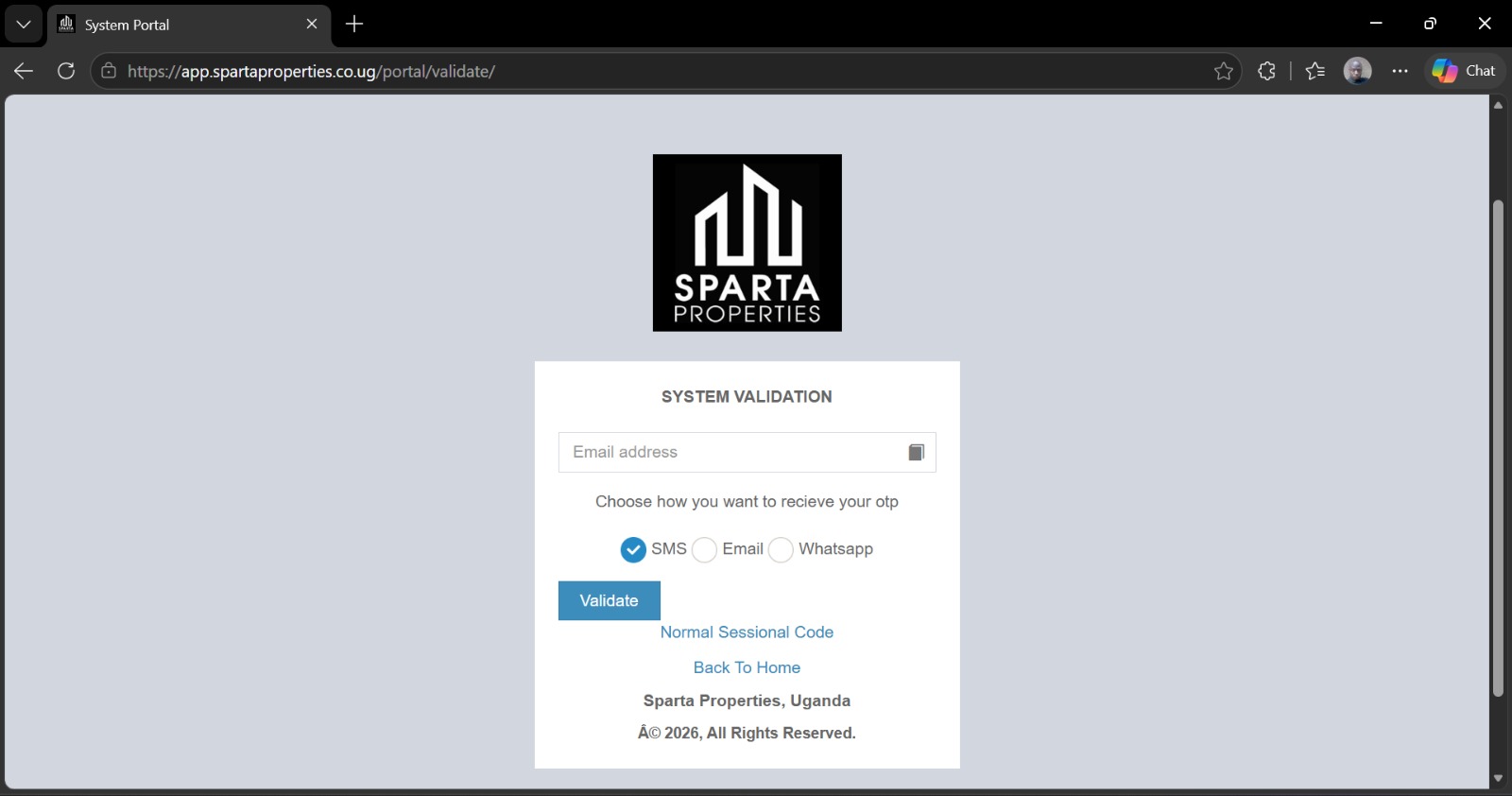The height and width of the screenshot is (796, 1512).
Task: Click the scroll down arrow
Action: (1498, 779)
